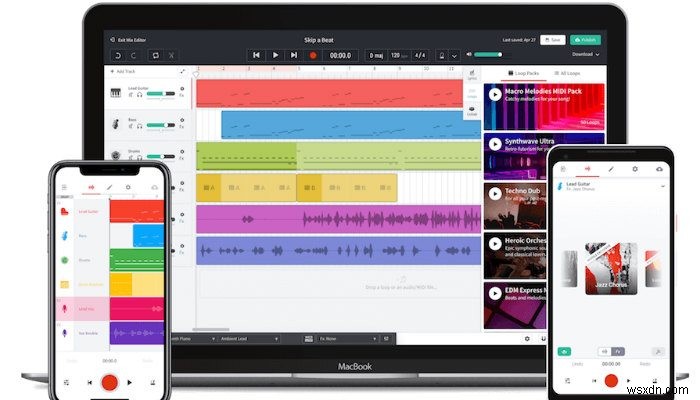The height and width of the screenshot is (400, 700).
Task: Click the keyboard icon beside Fx: None
Action: click(x=308, y=339)
